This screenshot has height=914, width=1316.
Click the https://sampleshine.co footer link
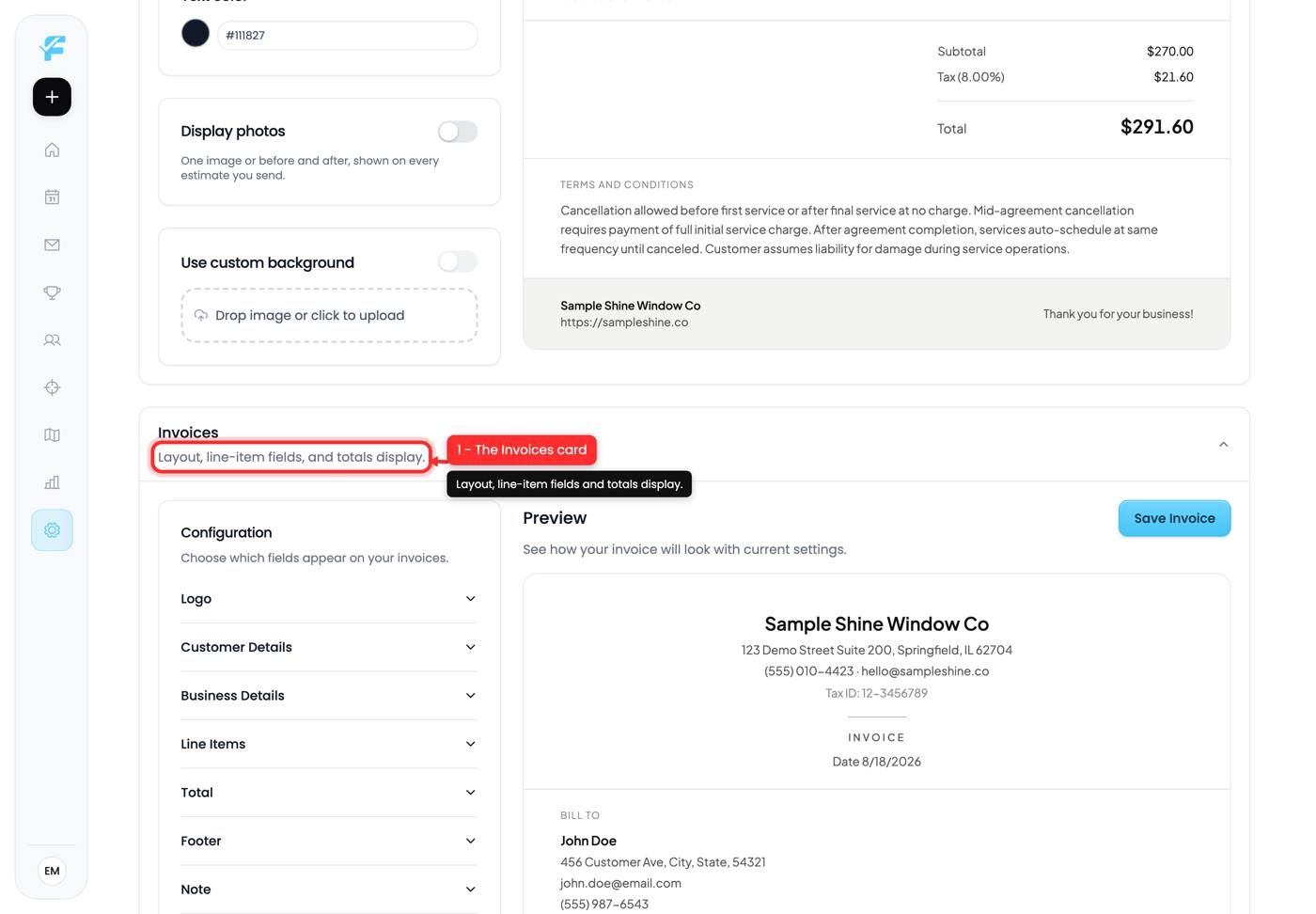[x=624, y=323]
